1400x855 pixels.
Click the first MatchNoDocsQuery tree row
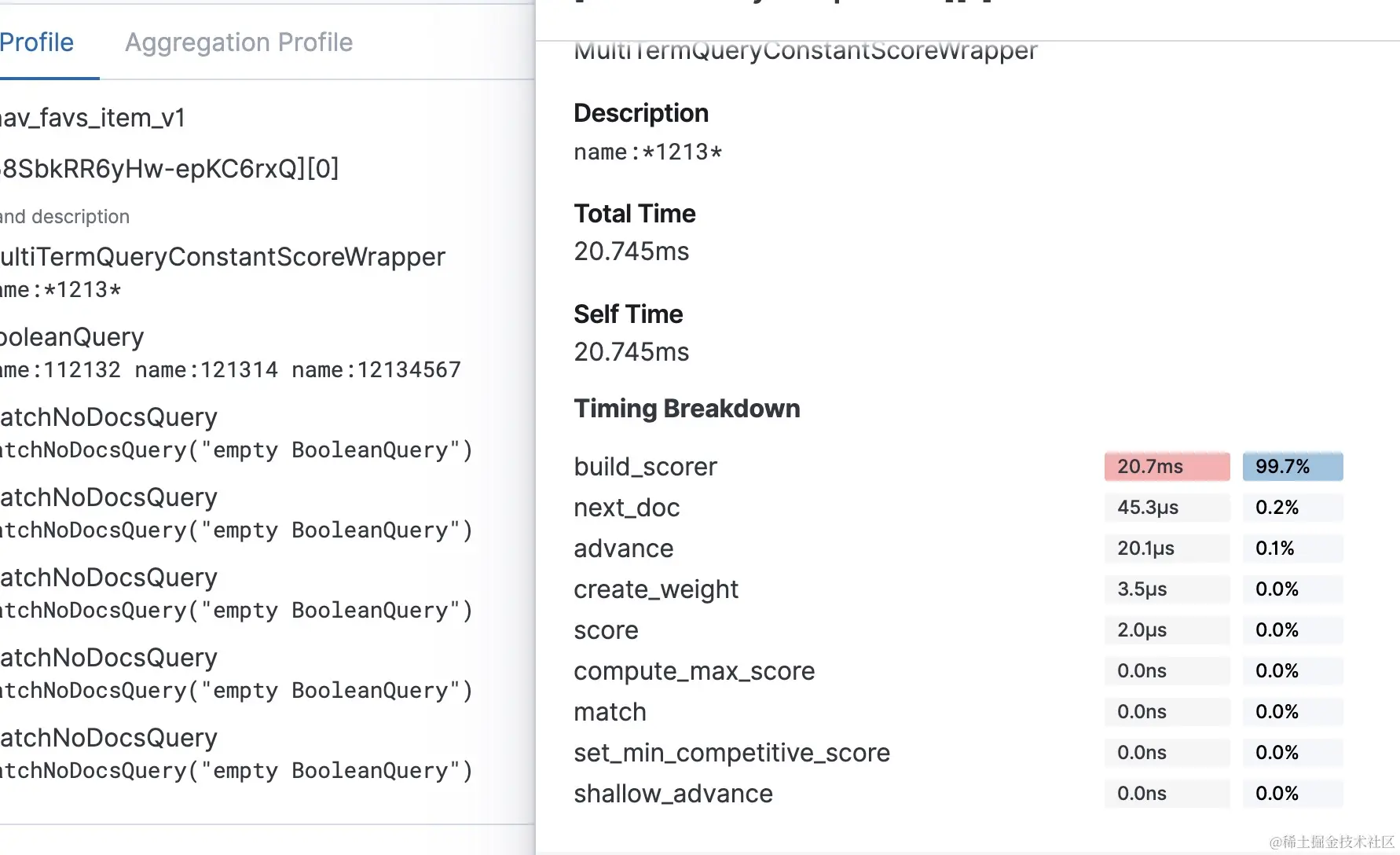click(109, 417)
